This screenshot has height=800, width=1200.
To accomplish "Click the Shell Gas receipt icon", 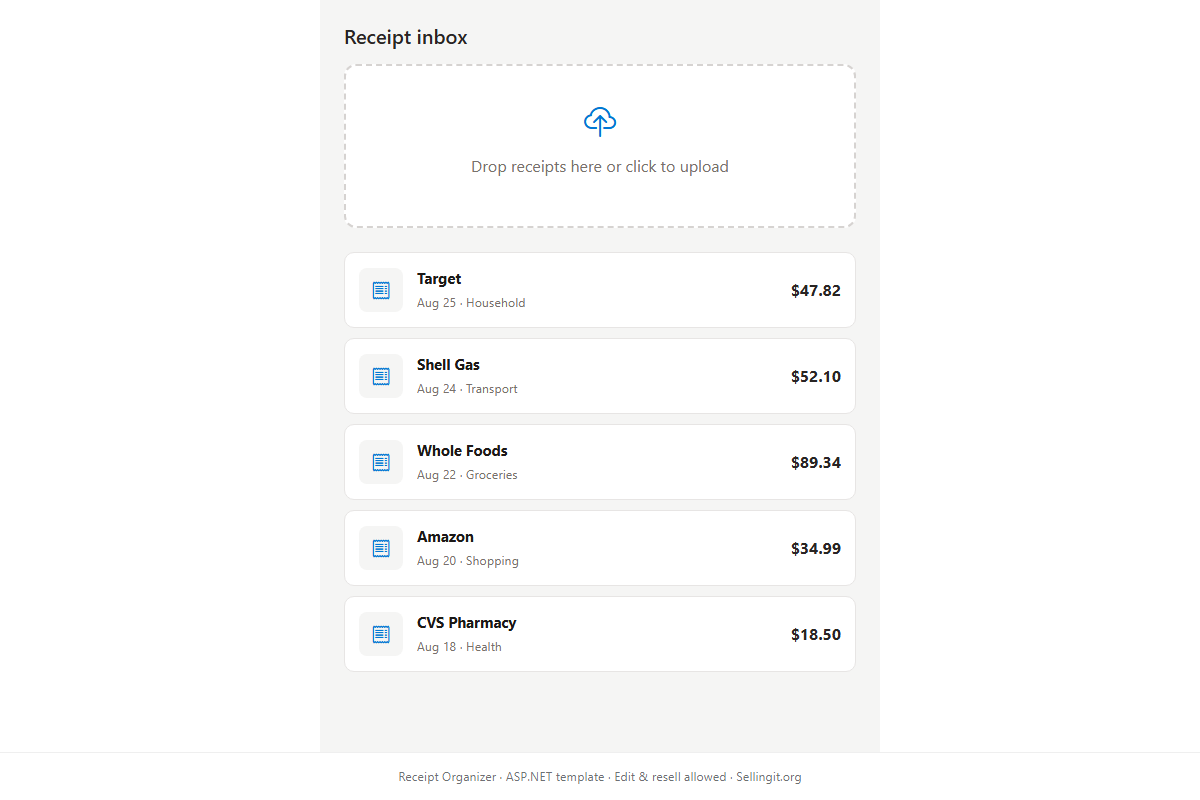I will 381,376.
